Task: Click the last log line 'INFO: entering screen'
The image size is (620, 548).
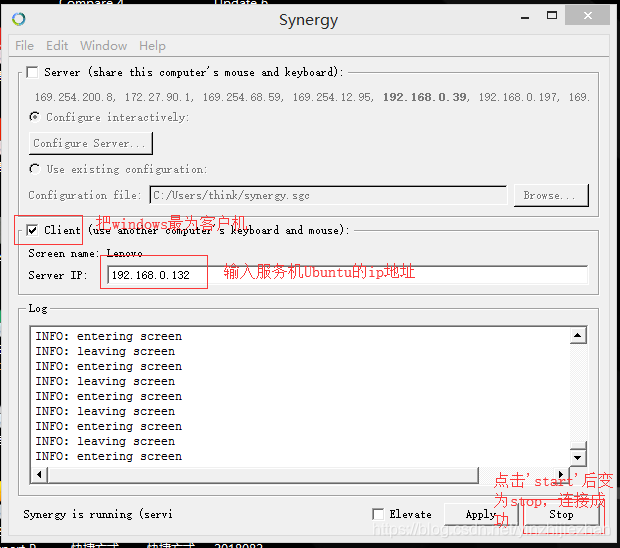Action: 109,456
